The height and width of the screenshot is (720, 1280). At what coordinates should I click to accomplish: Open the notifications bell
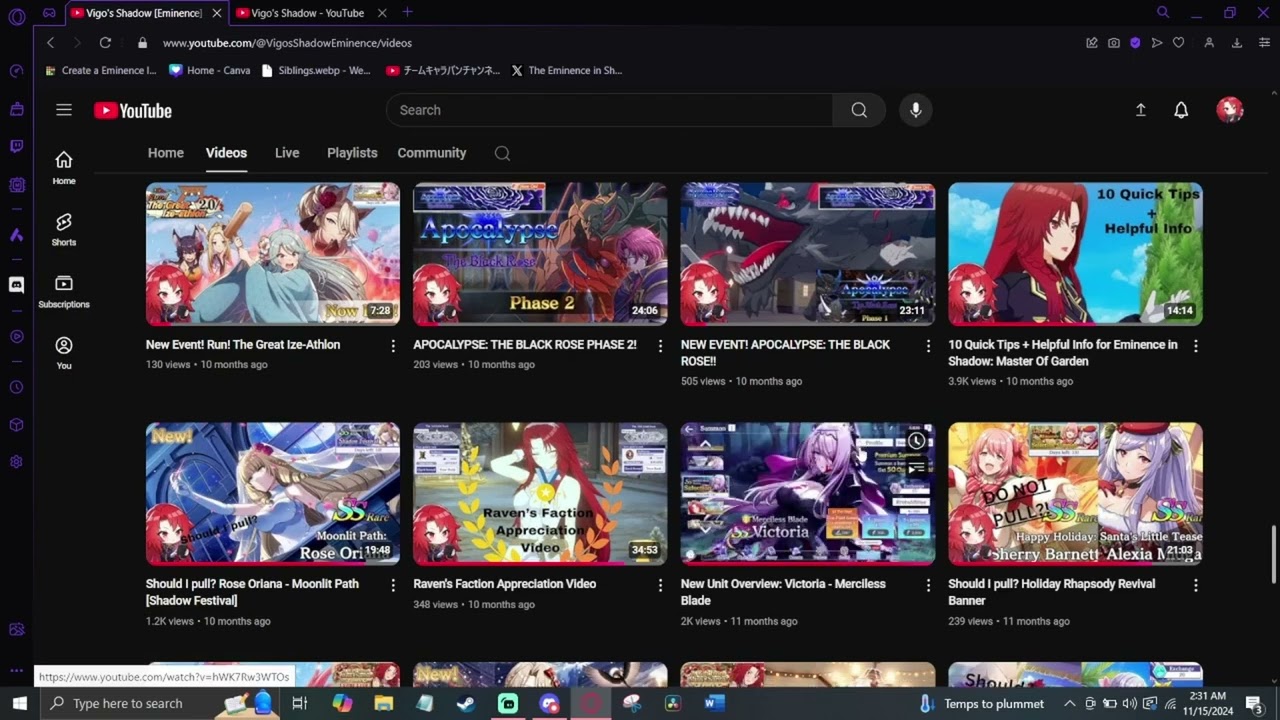[1181, 110]
